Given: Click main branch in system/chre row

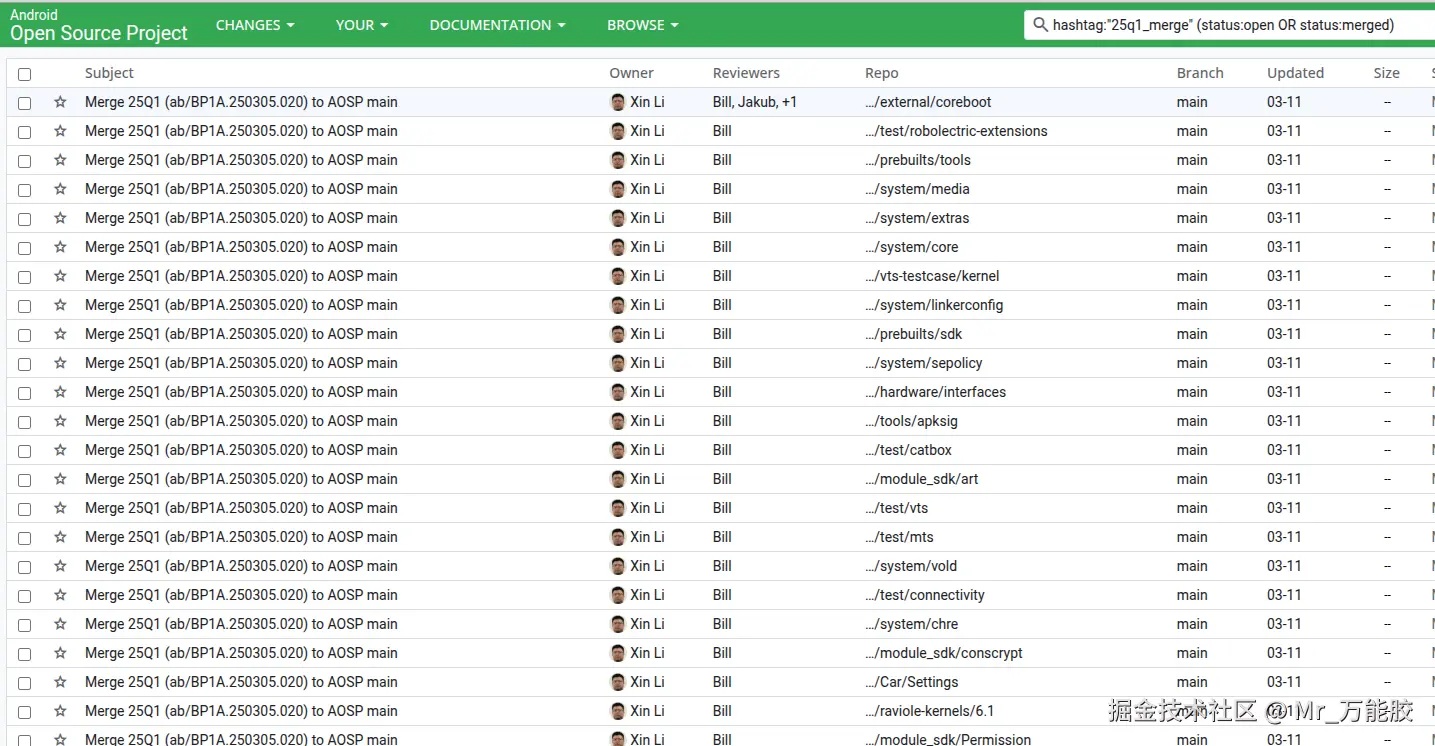Looking at the screenshot, I should click(1192, 624).
